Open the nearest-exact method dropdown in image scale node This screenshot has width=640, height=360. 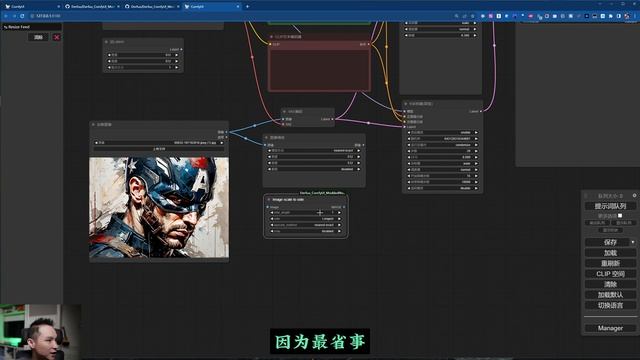[314, 151]
